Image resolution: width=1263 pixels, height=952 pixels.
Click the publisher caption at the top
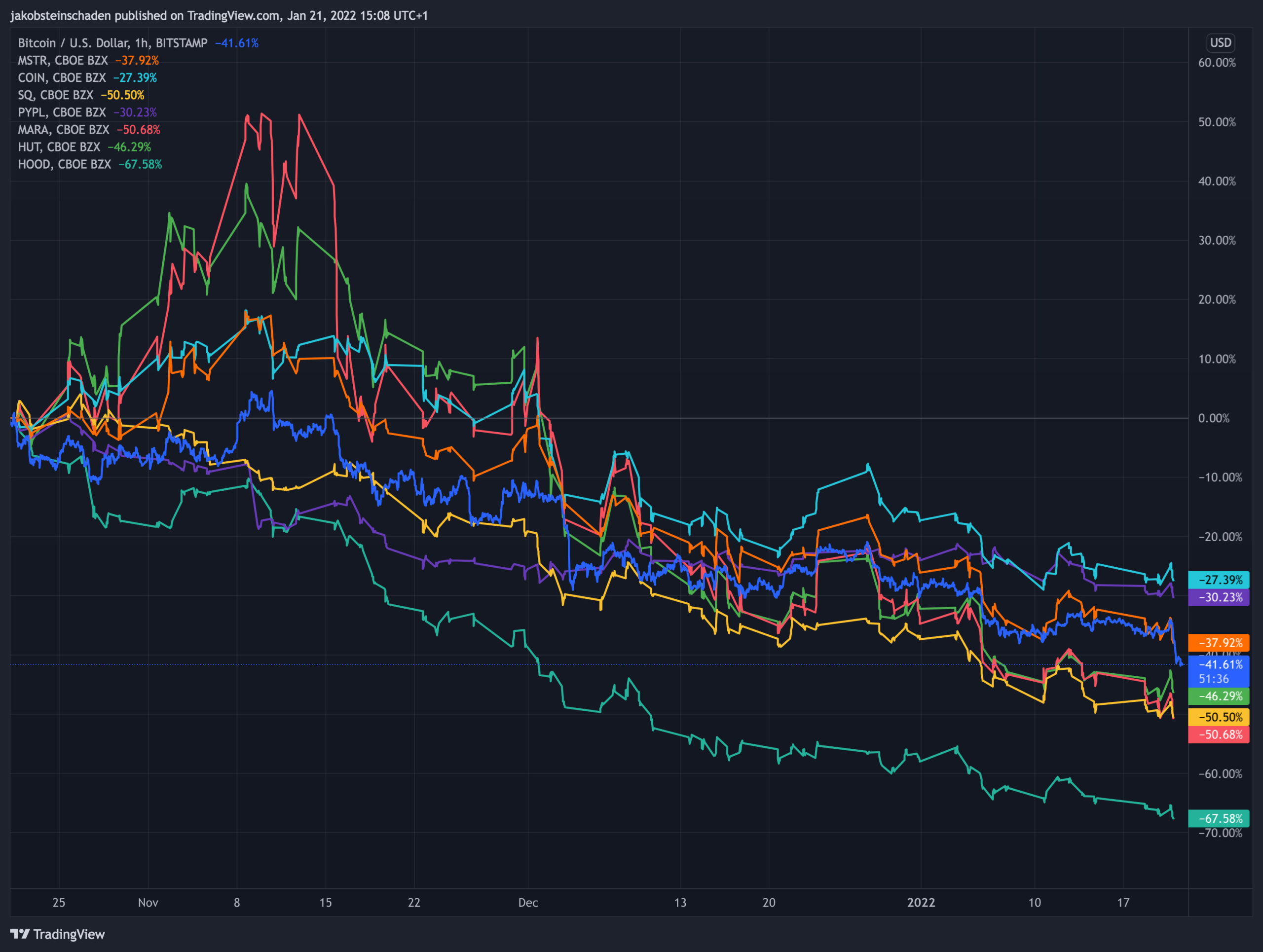(x=219, y=16)
